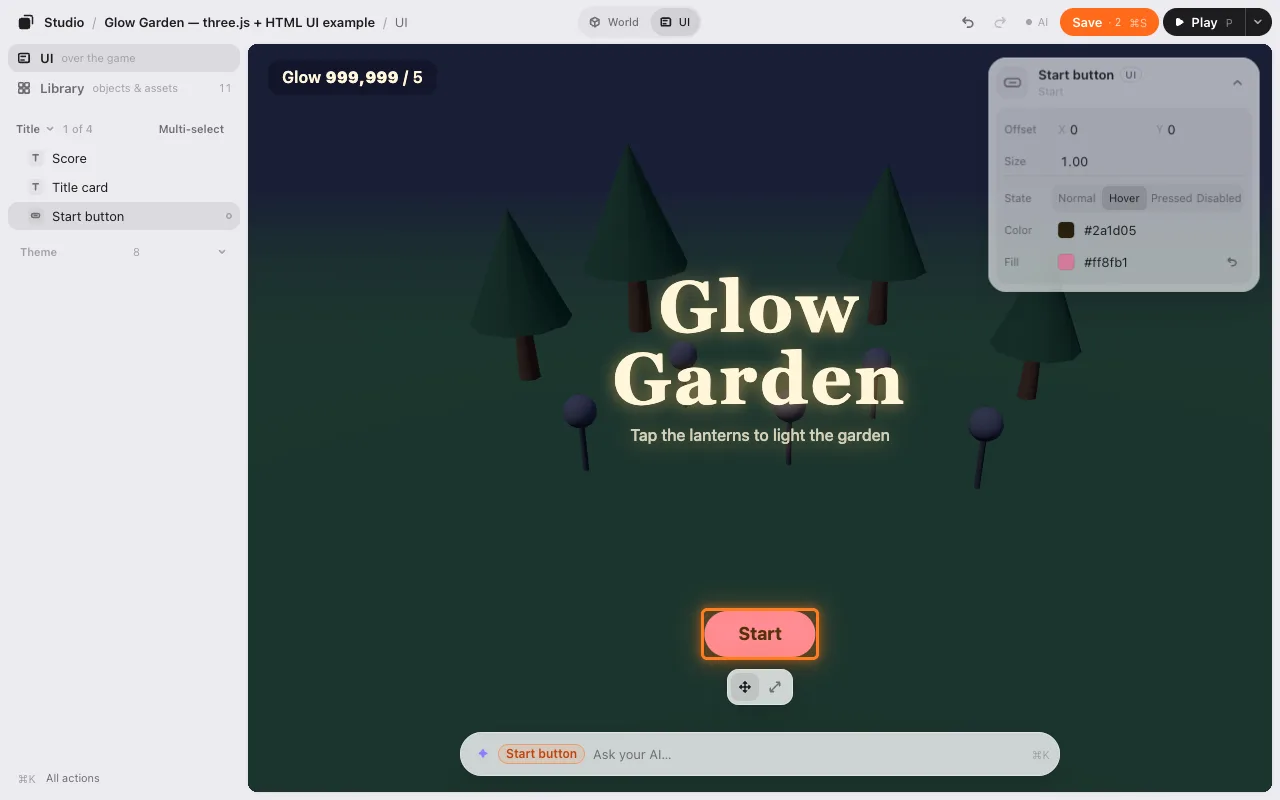
Task: Edit the Size value field
Action: [x=1148, y=161]
